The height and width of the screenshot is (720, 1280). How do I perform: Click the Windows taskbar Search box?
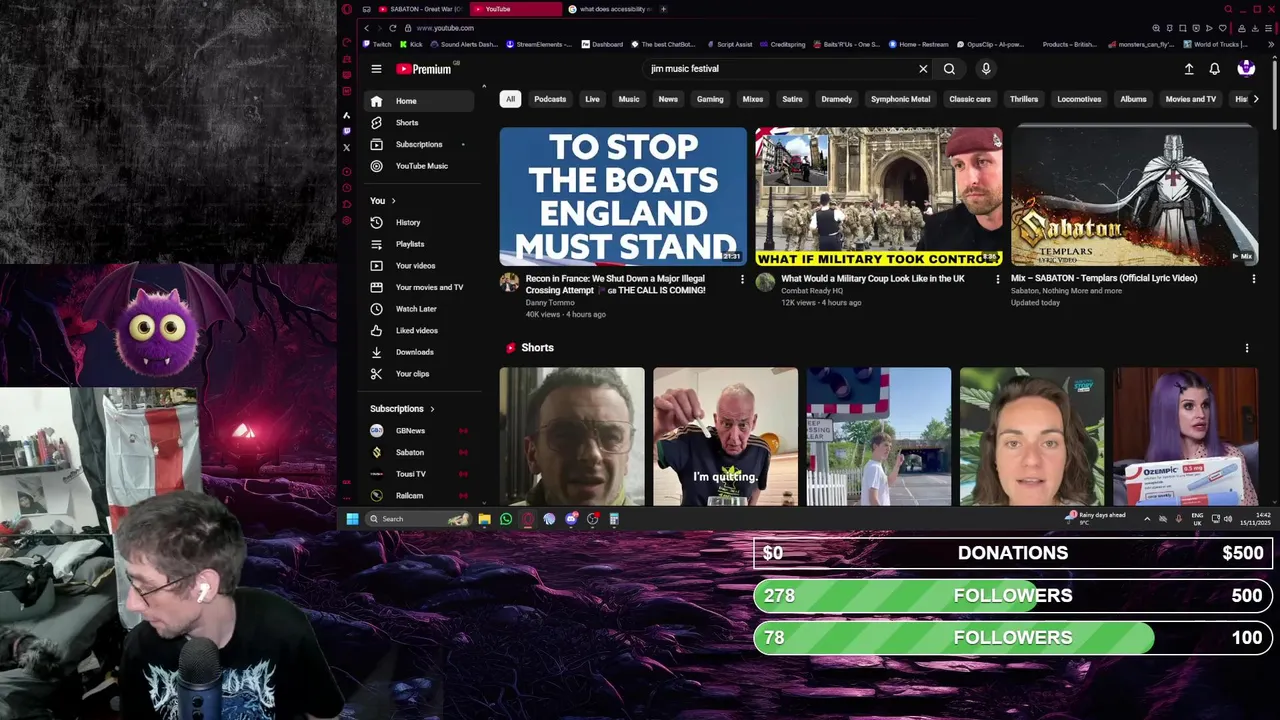418,519
